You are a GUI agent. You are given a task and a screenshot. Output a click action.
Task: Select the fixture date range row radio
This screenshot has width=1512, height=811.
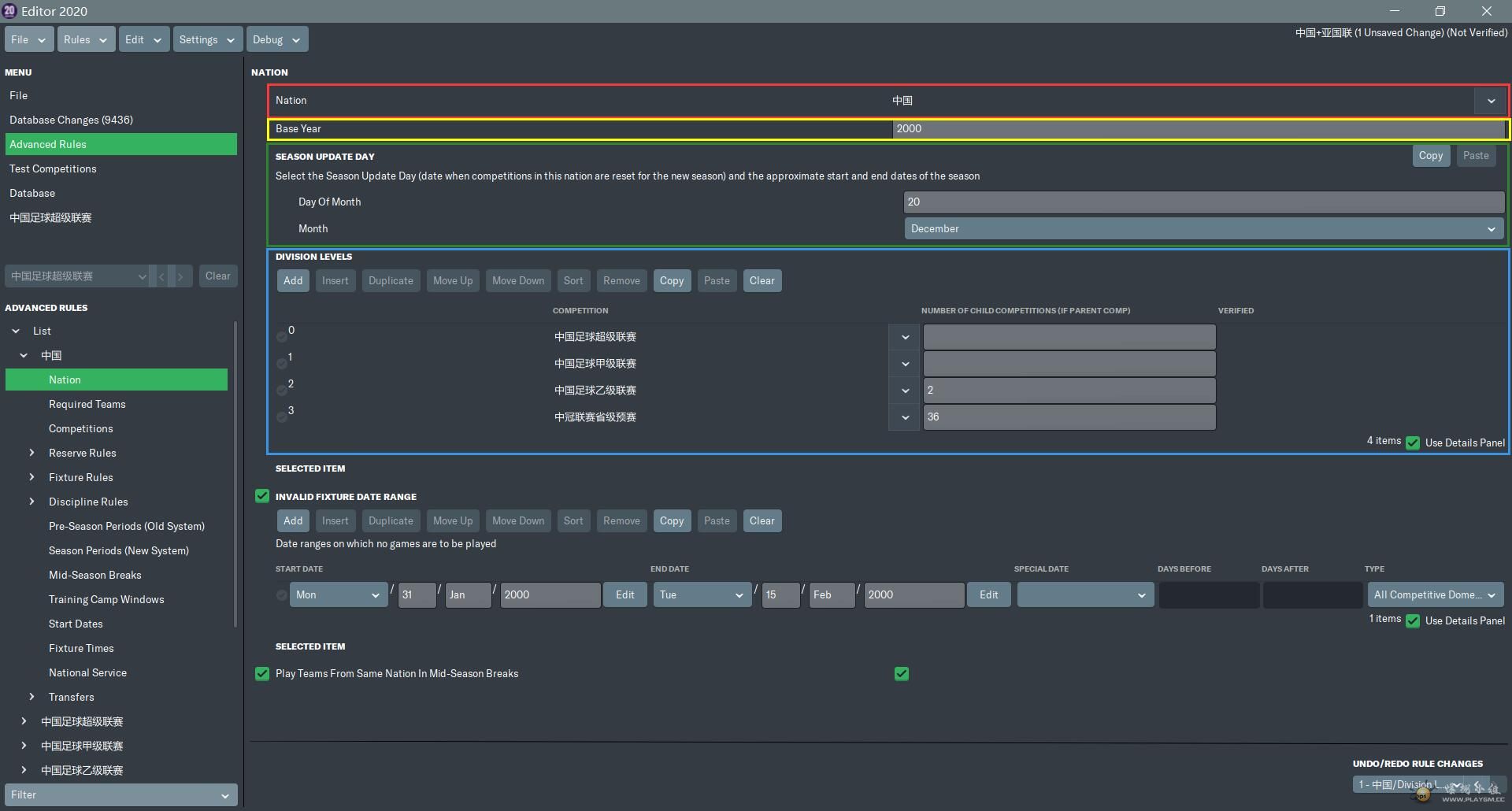282,595
